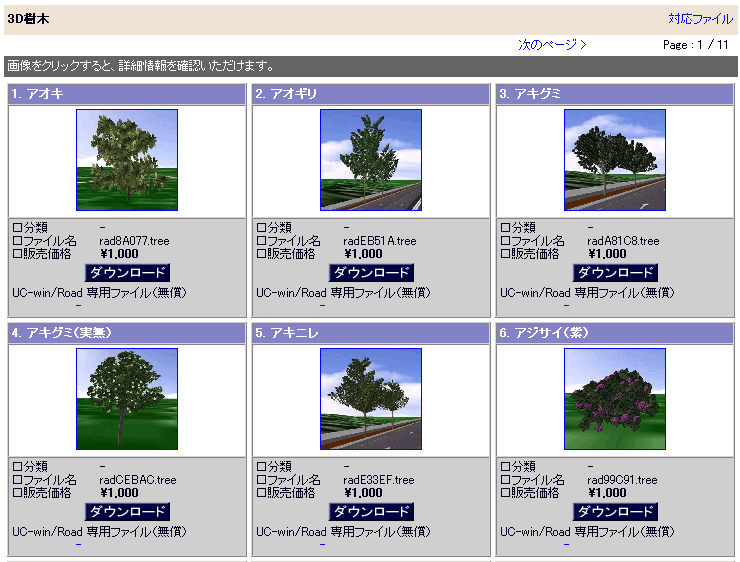
Task: Click the ¥1,000 price under アジサイ(紫)
Action: [607, 493]
